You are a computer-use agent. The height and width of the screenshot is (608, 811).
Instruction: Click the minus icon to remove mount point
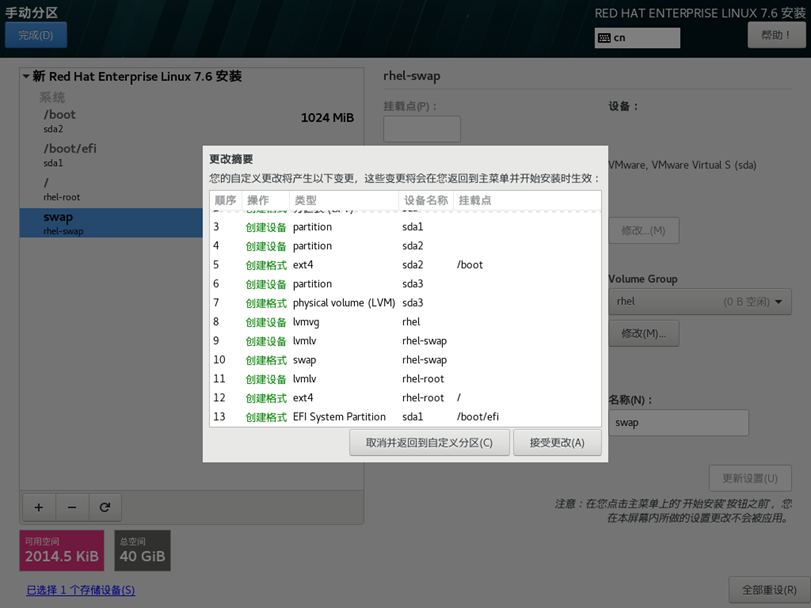click(x=72, y=507)
